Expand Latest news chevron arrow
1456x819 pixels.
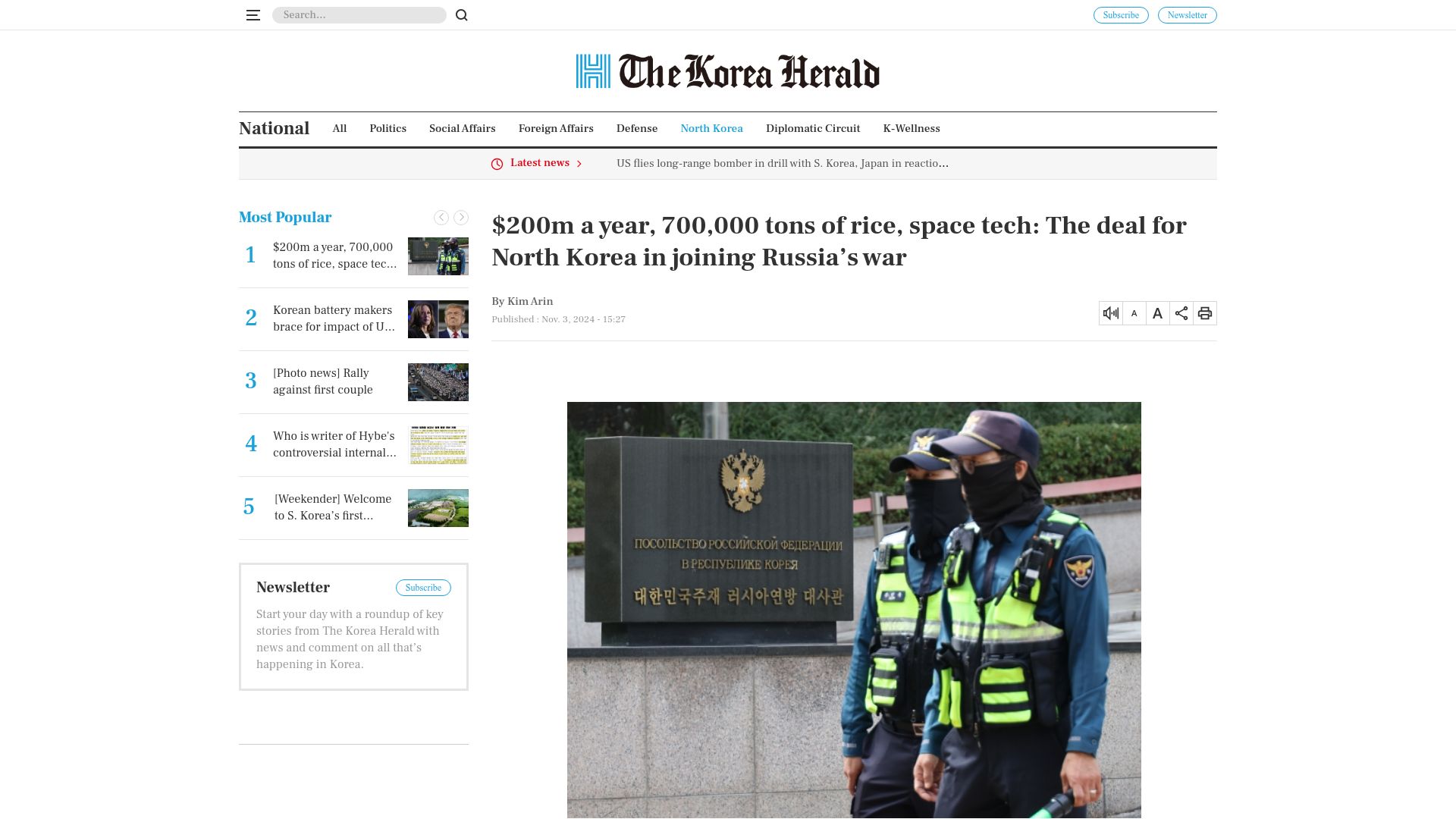(579, 164)
